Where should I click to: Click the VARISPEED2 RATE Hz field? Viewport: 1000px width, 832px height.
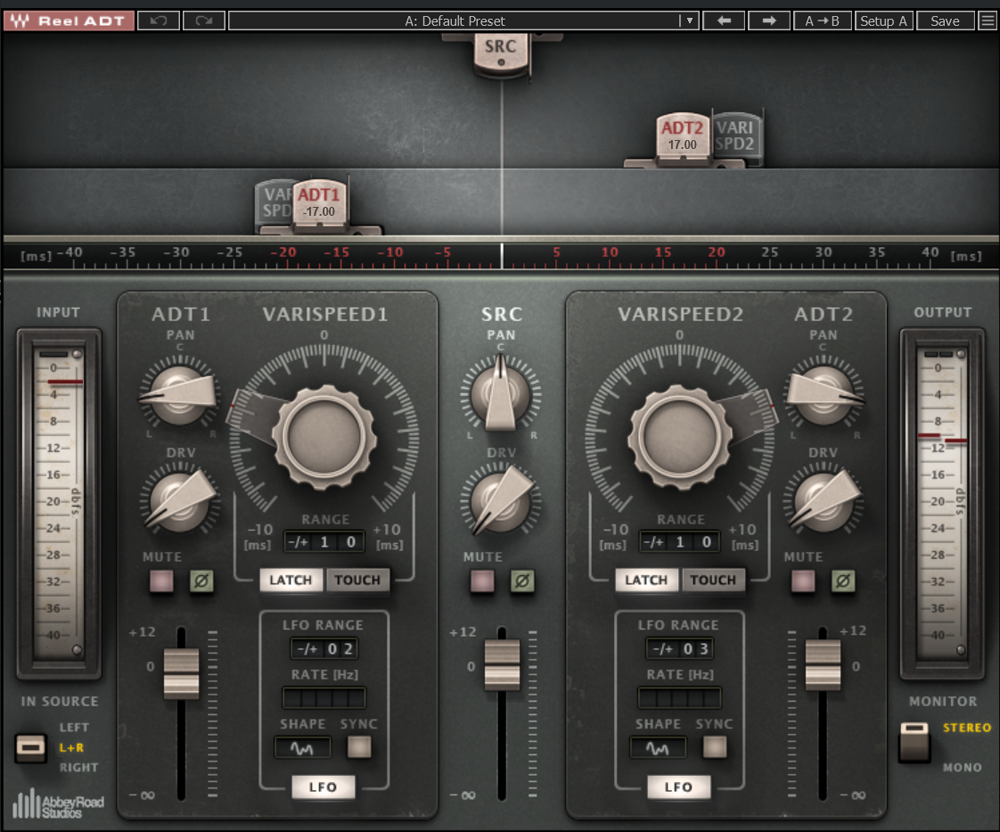click(x=680, y=698)
